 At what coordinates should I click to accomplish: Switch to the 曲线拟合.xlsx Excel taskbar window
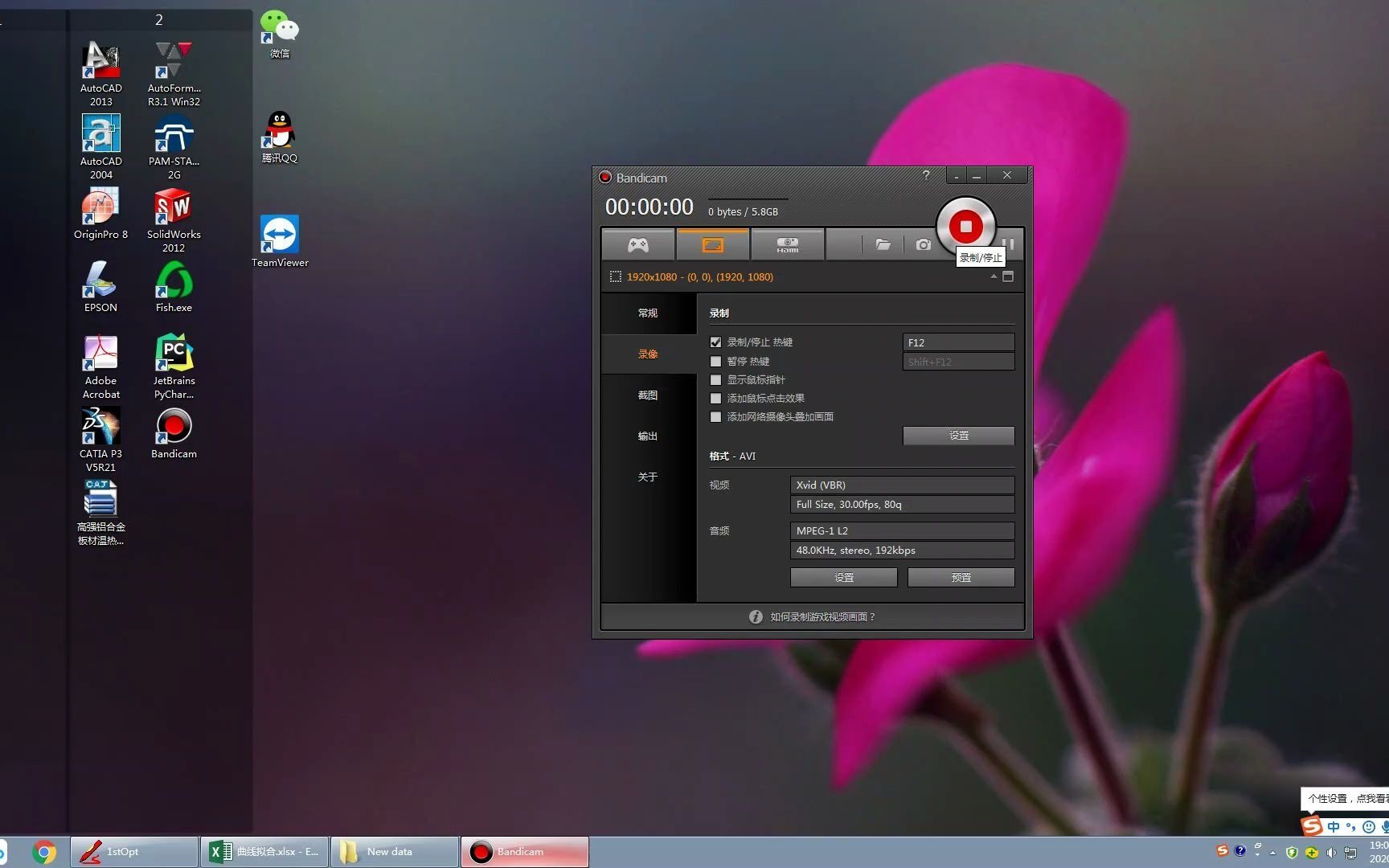click(x=264, y=852)
